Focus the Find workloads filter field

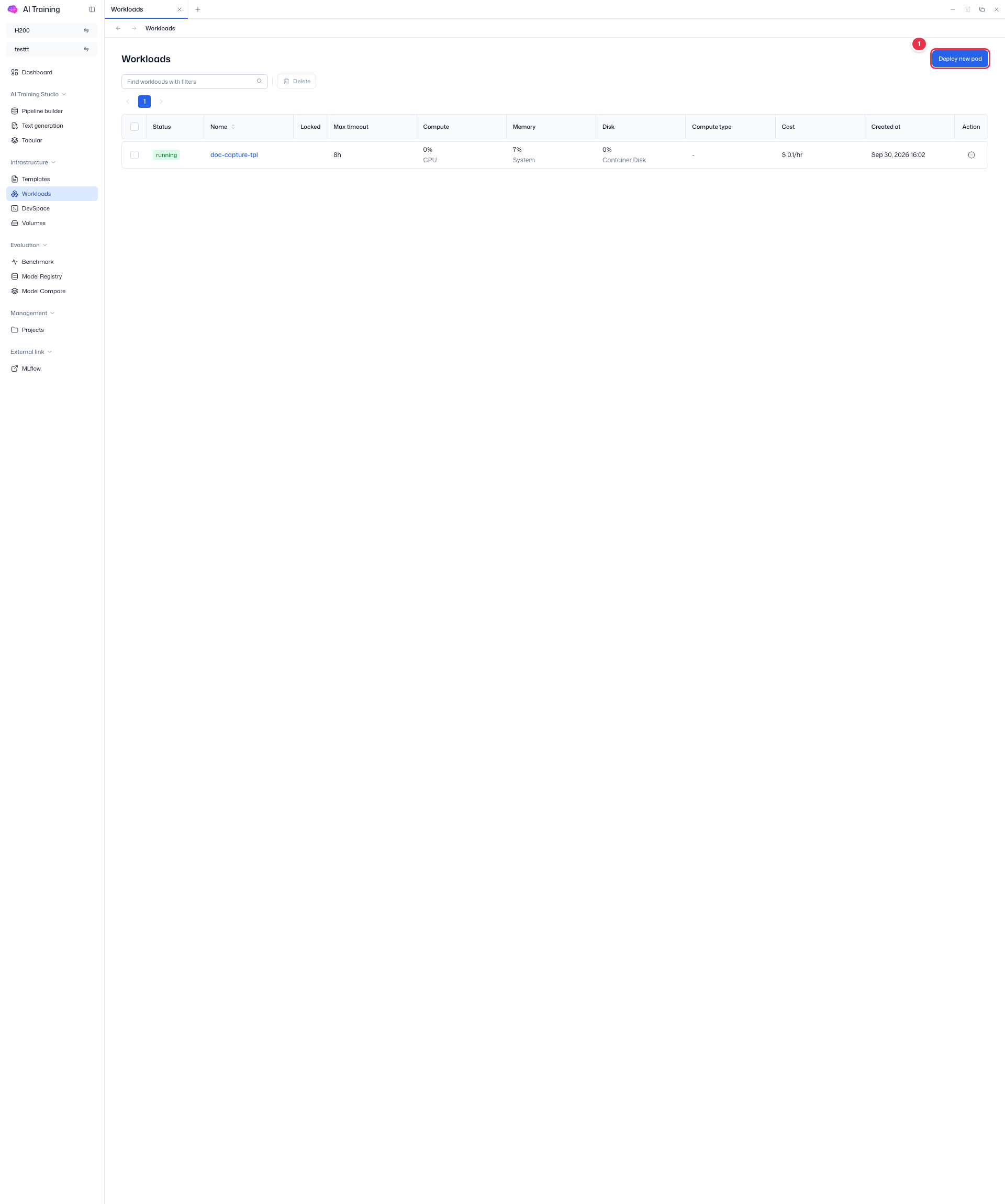click(x=194, y=82)
